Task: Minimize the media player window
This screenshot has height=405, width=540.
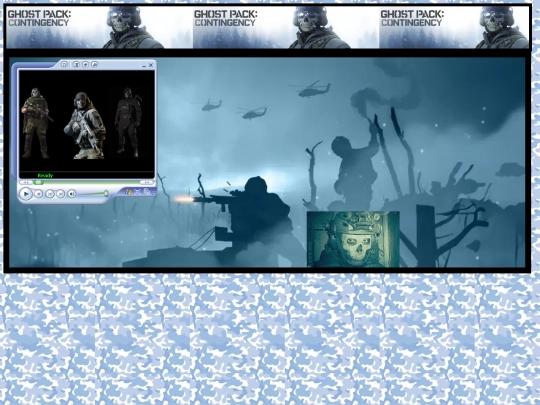Action: pos(144,65)
